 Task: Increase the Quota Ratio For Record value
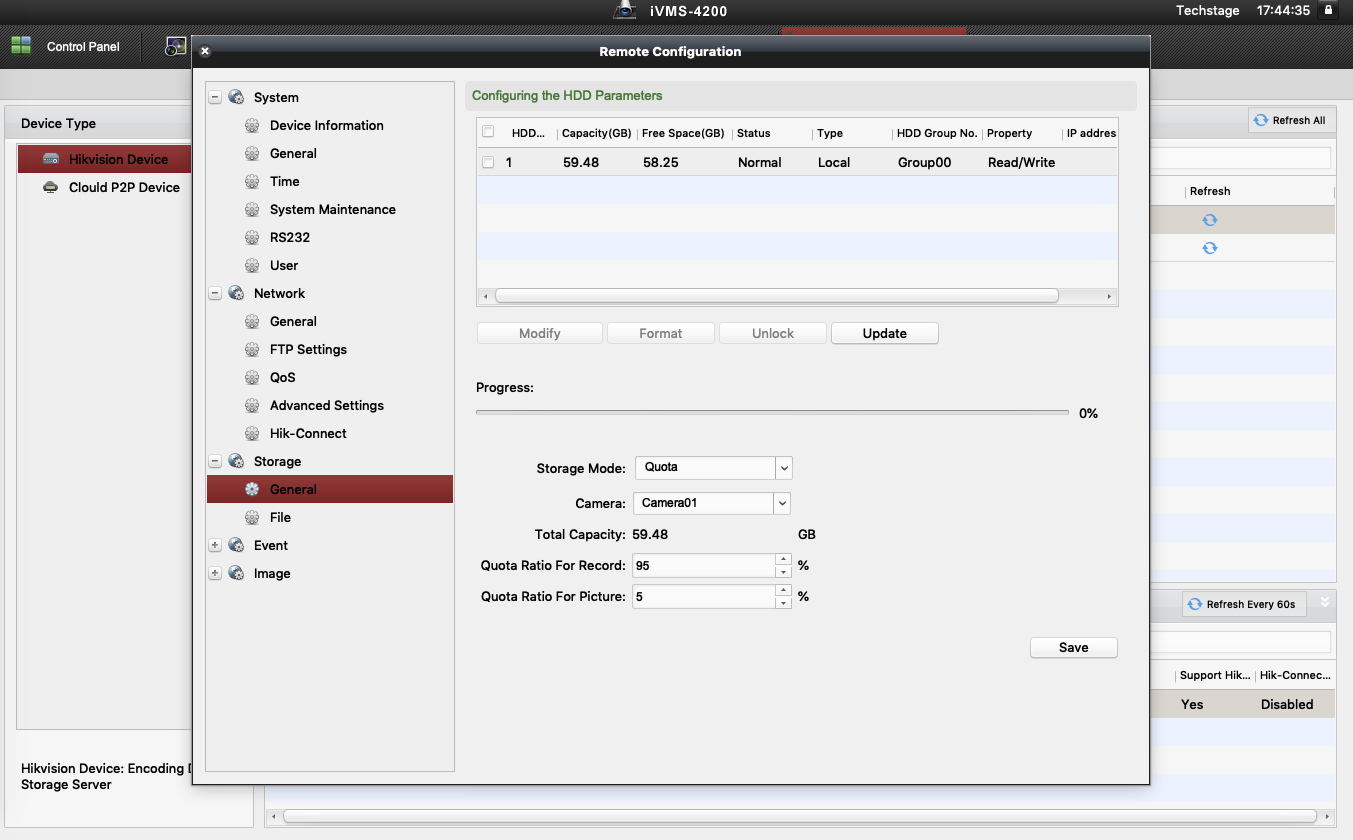coord(784,560)
